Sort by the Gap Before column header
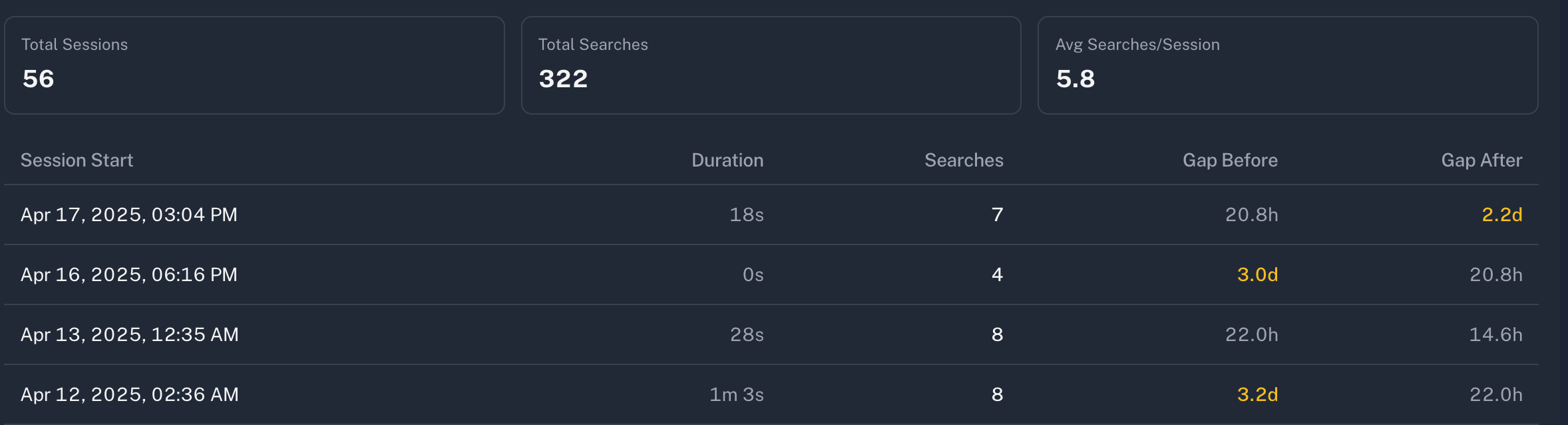Viewport: 1568px width, 425px height. click(1229, 161)
